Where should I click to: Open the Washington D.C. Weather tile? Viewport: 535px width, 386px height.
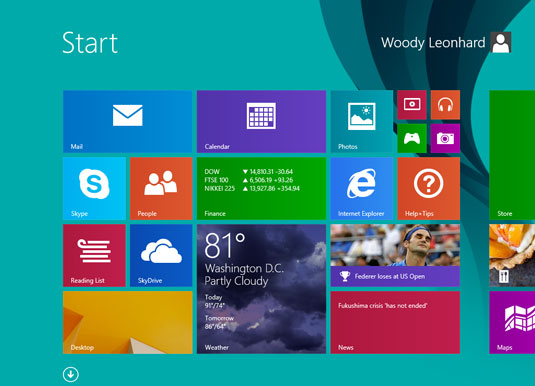(x=261, y=289)
